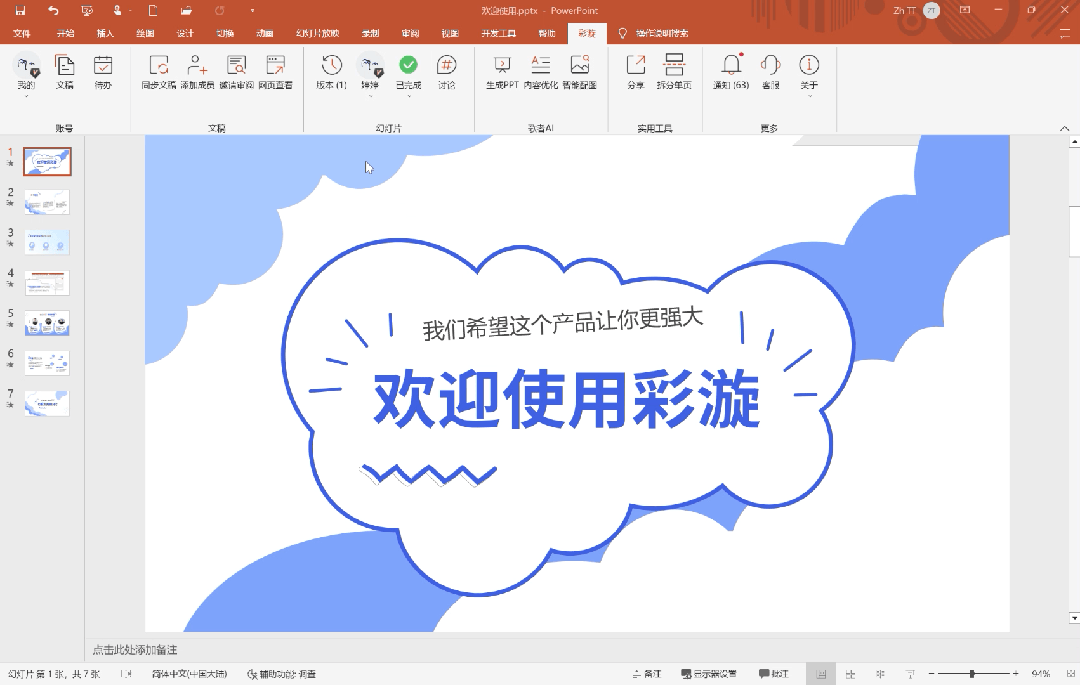
Task: Switch to the 审阅 Review tab
Action: (411, 33)
